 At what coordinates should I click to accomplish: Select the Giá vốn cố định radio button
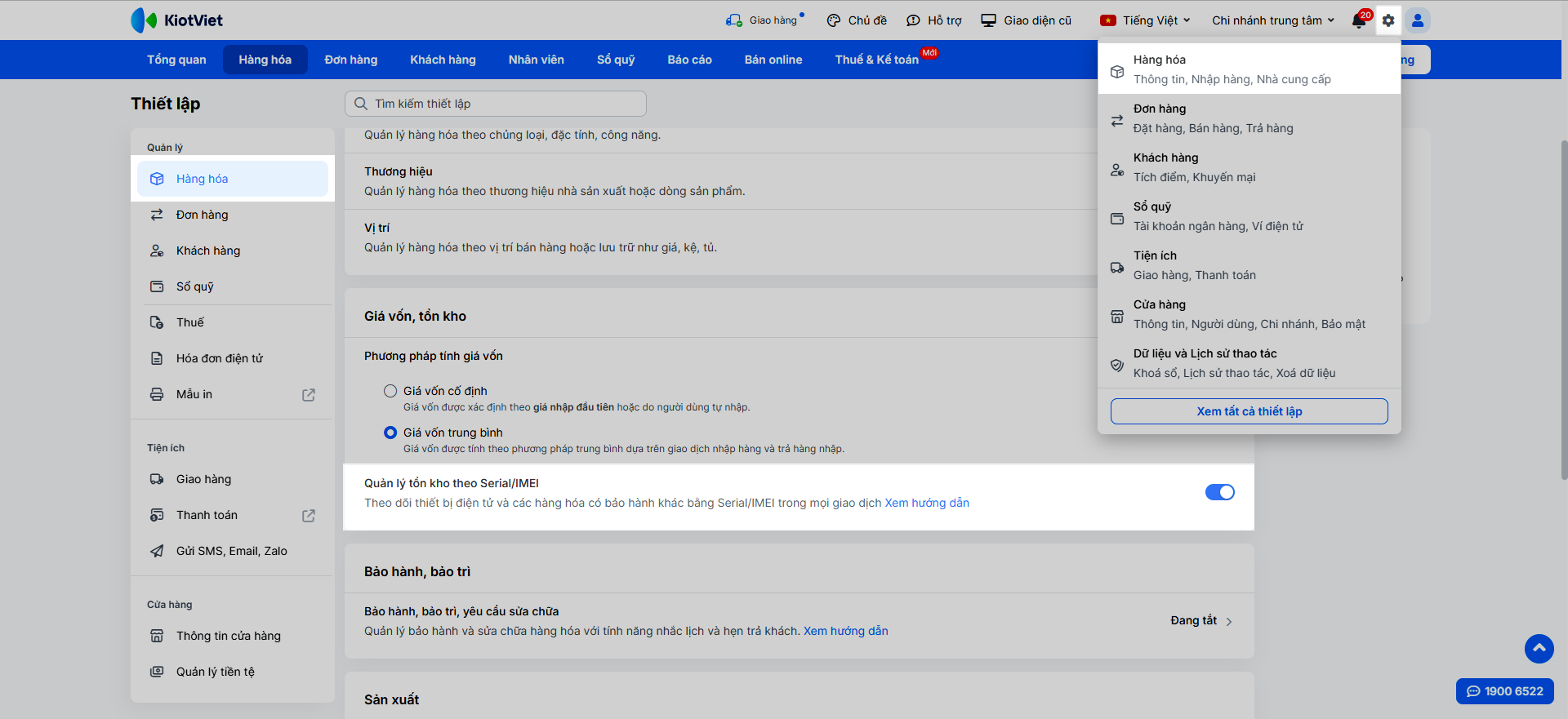[390, 391]
